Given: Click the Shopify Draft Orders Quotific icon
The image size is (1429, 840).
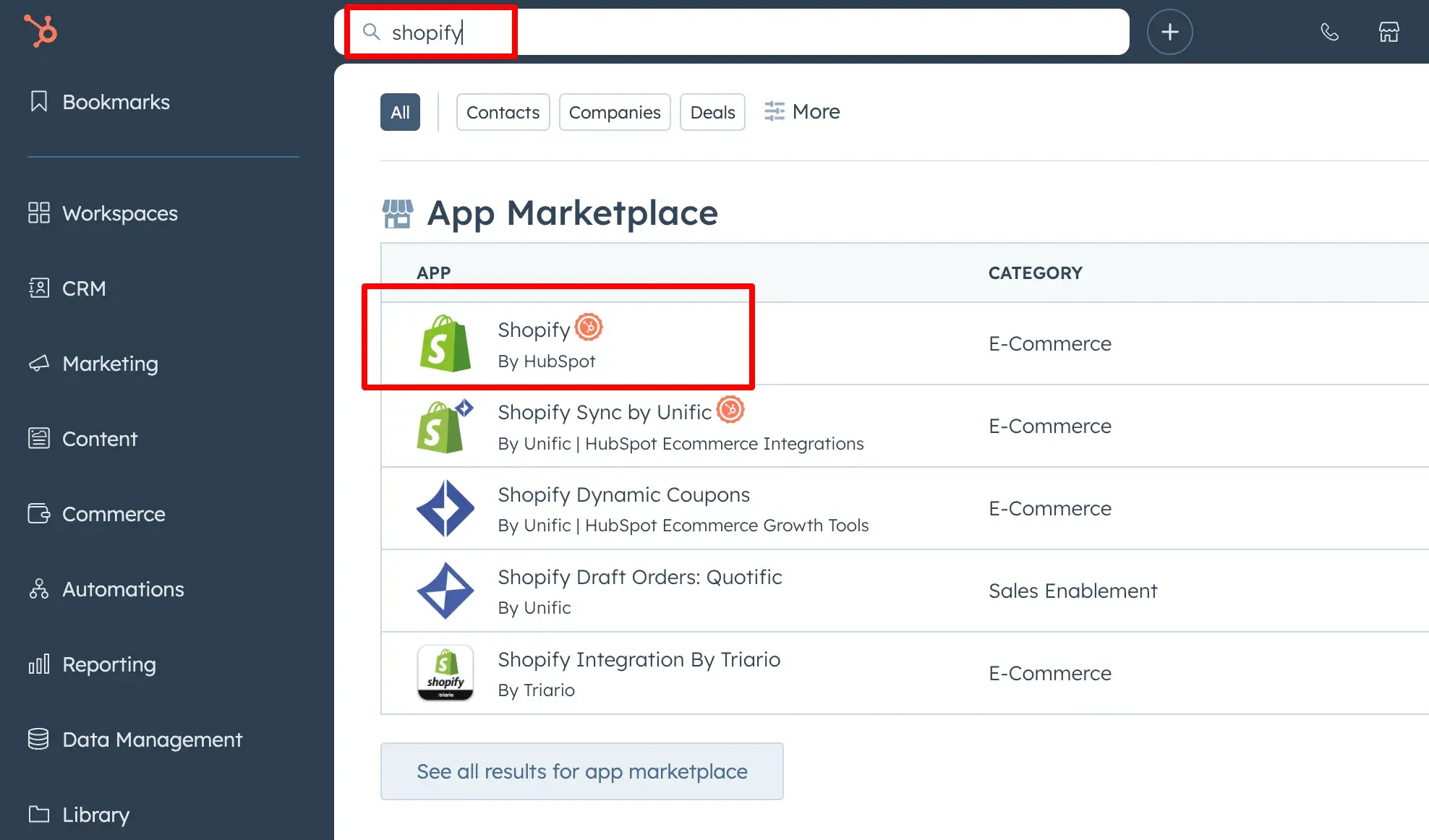Looking at the screenshot, I should (x=445, y=591).
